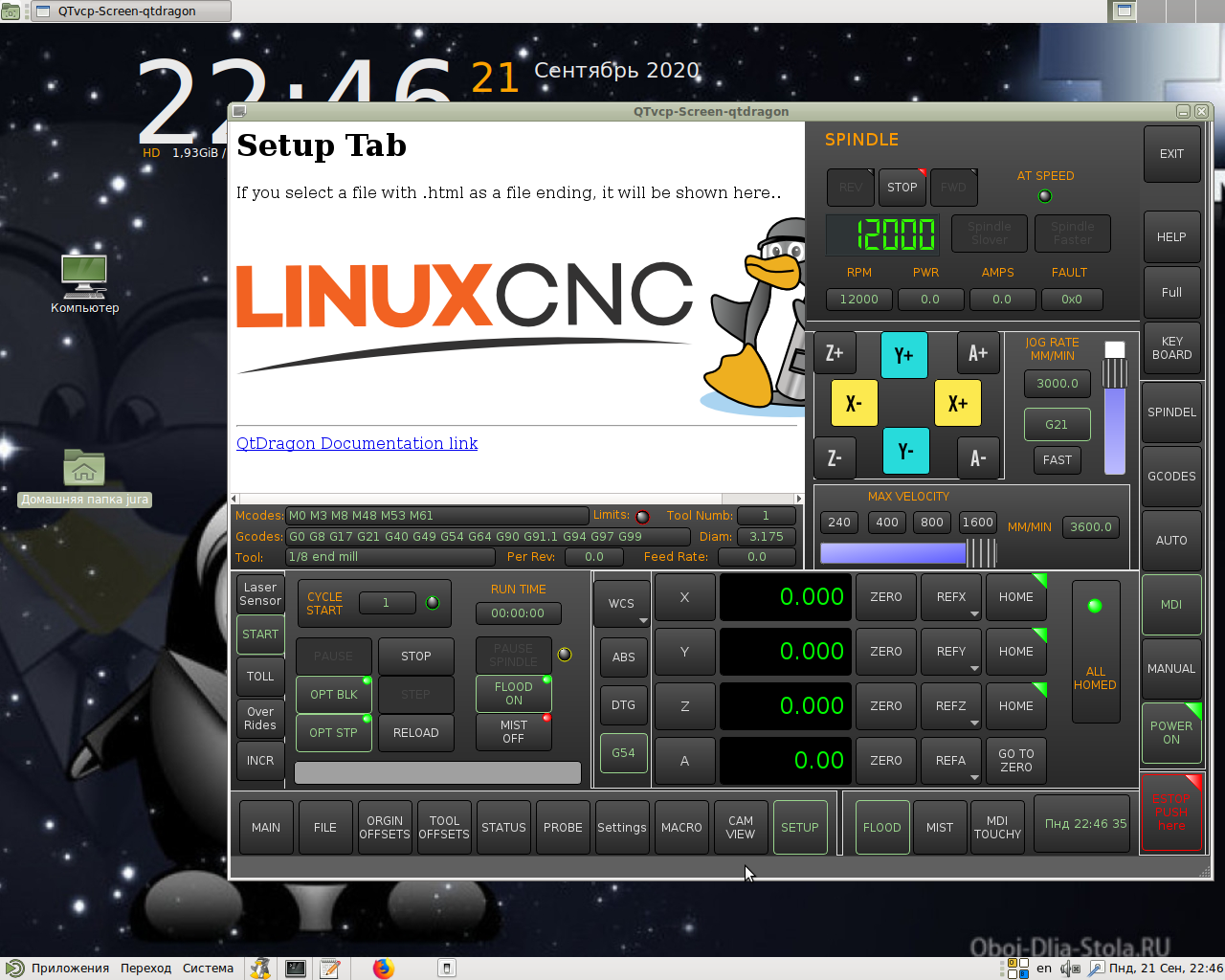Jog with the Y+ button
Viewport: 1225px width, 980px height.
coord(904,355)
